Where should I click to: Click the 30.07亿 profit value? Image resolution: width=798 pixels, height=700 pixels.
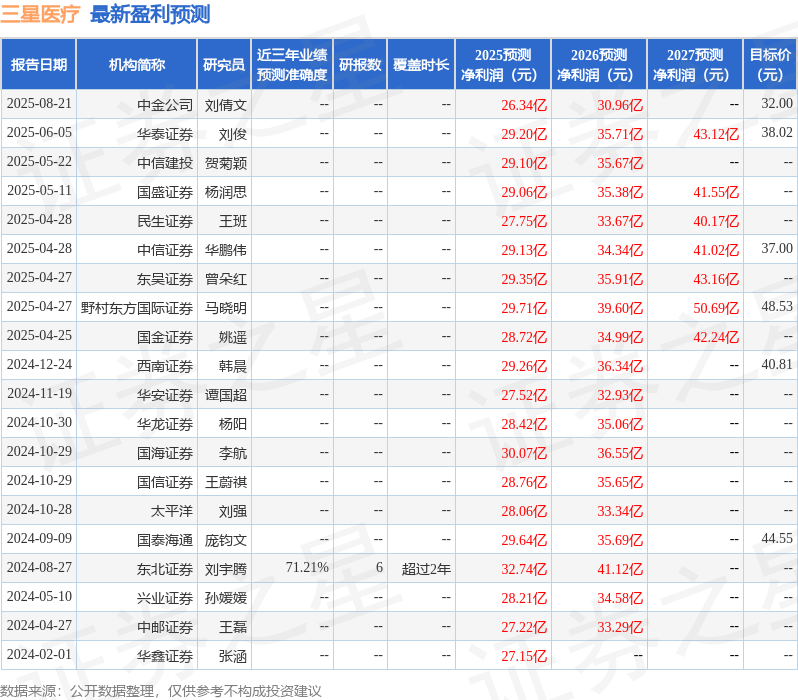click(524, 454)
